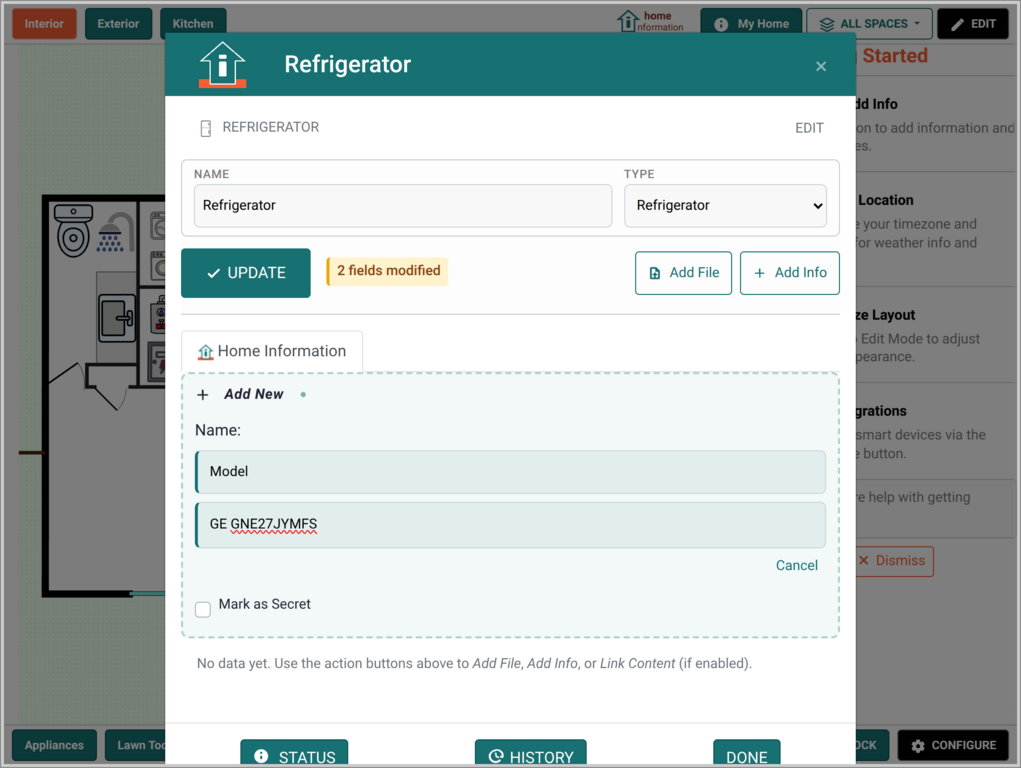Image resolution: width=1021 pixels, height=768 pixels.
Task: Select the Home Information tab
Action: [272, 351]
